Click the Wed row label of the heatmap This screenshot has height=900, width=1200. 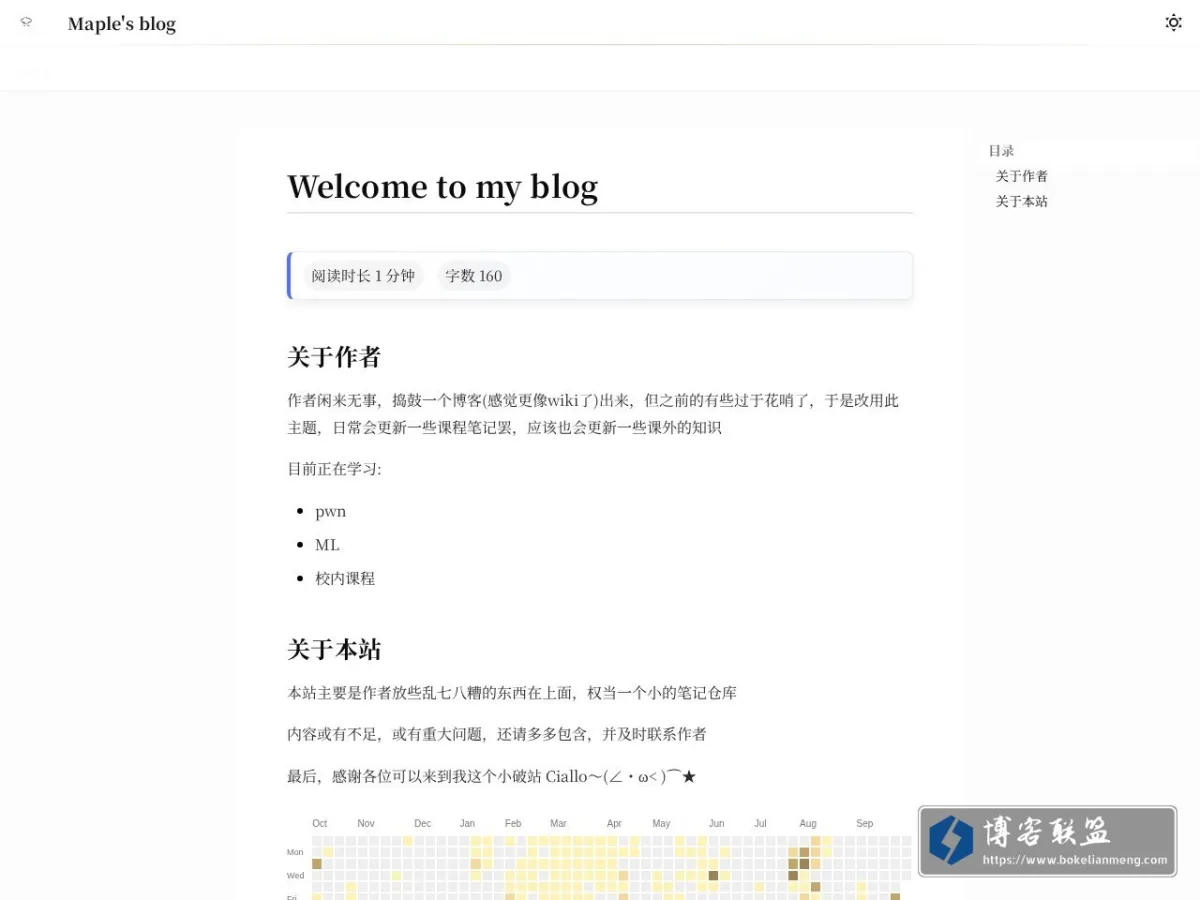pos(296,875)
